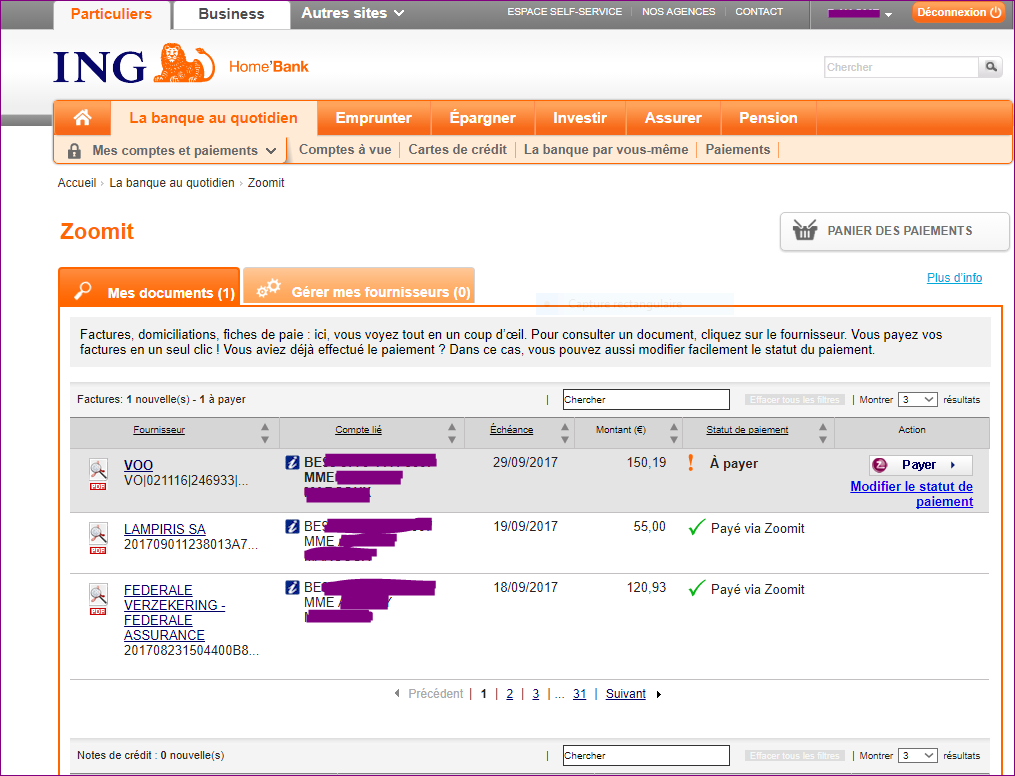Viewport: 1015px width, 776px height.
Task: Click Payer button for VOO invoice
Action: point(920,465)
